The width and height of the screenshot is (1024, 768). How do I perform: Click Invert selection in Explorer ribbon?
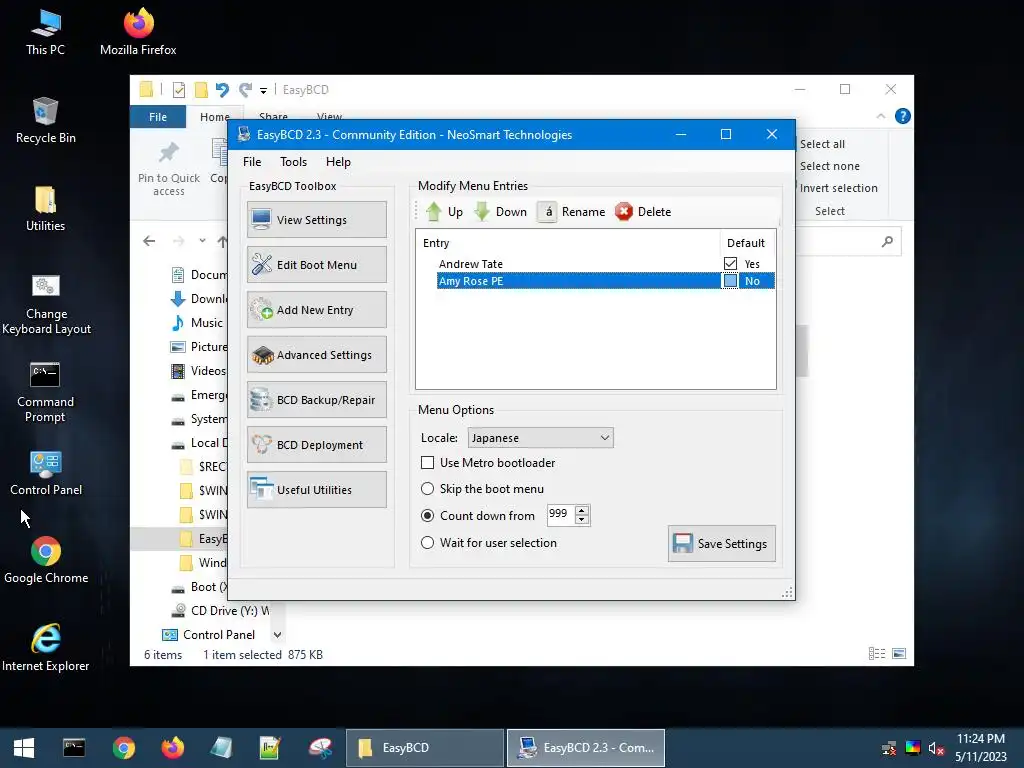tap(838, 188)
